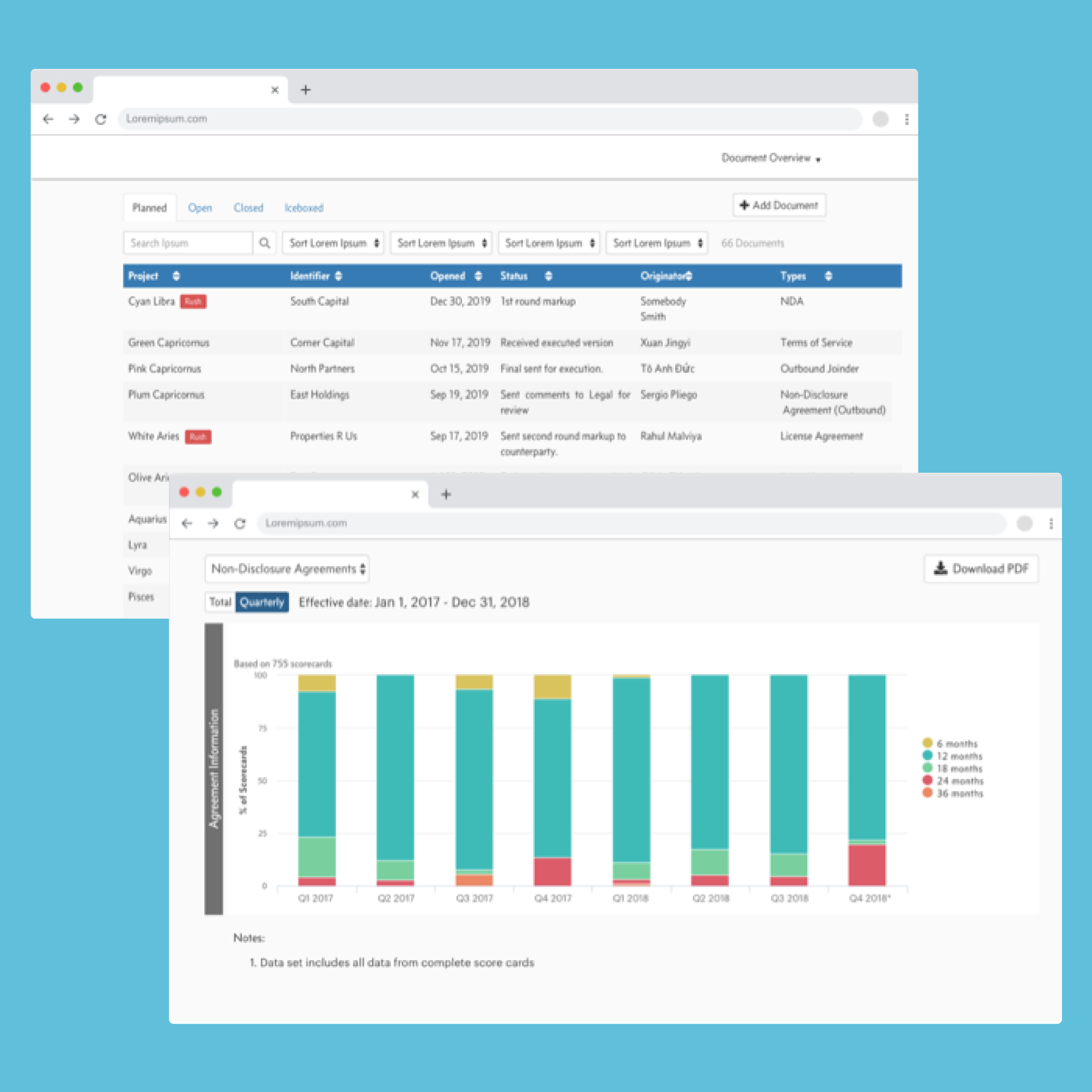Sort table by the Project column
Screen dimensions: 1092x1092
176,276
